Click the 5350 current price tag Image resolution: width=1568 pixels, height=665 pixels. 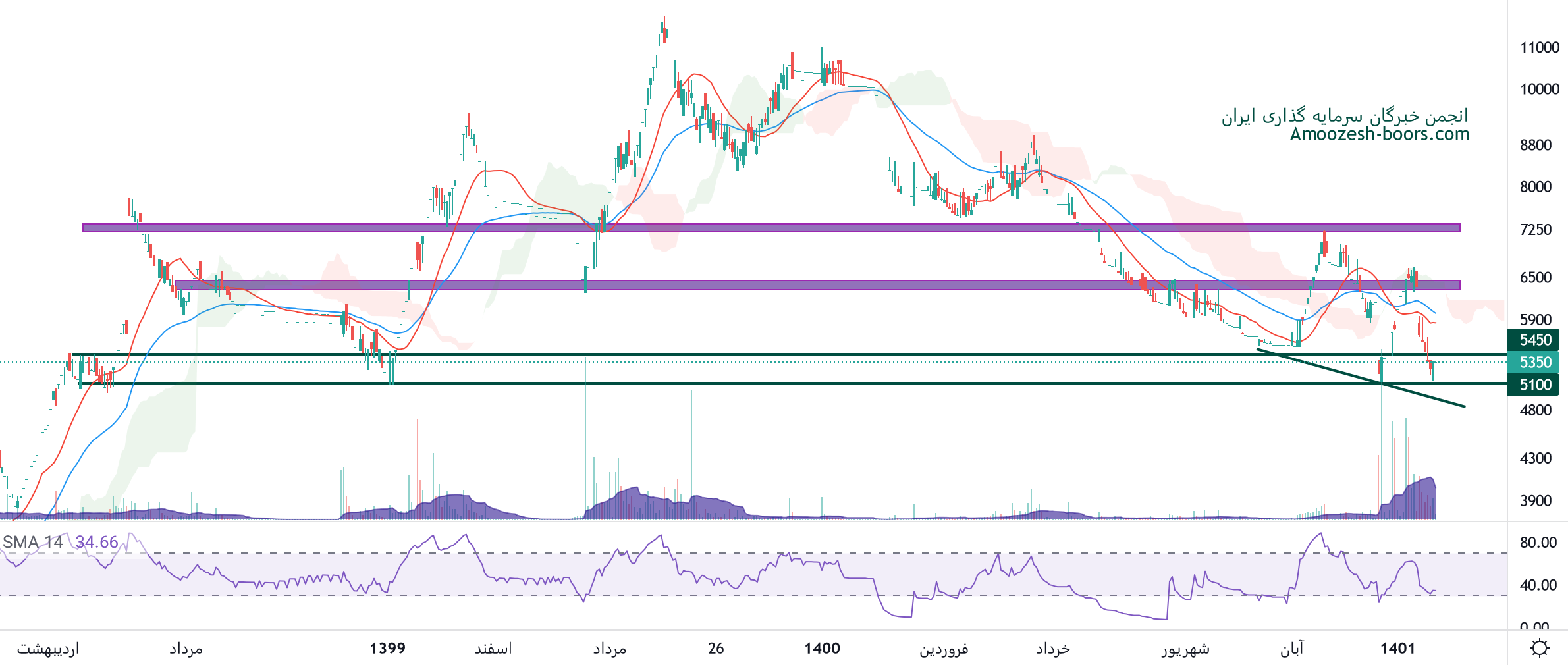click(1534, 362)
